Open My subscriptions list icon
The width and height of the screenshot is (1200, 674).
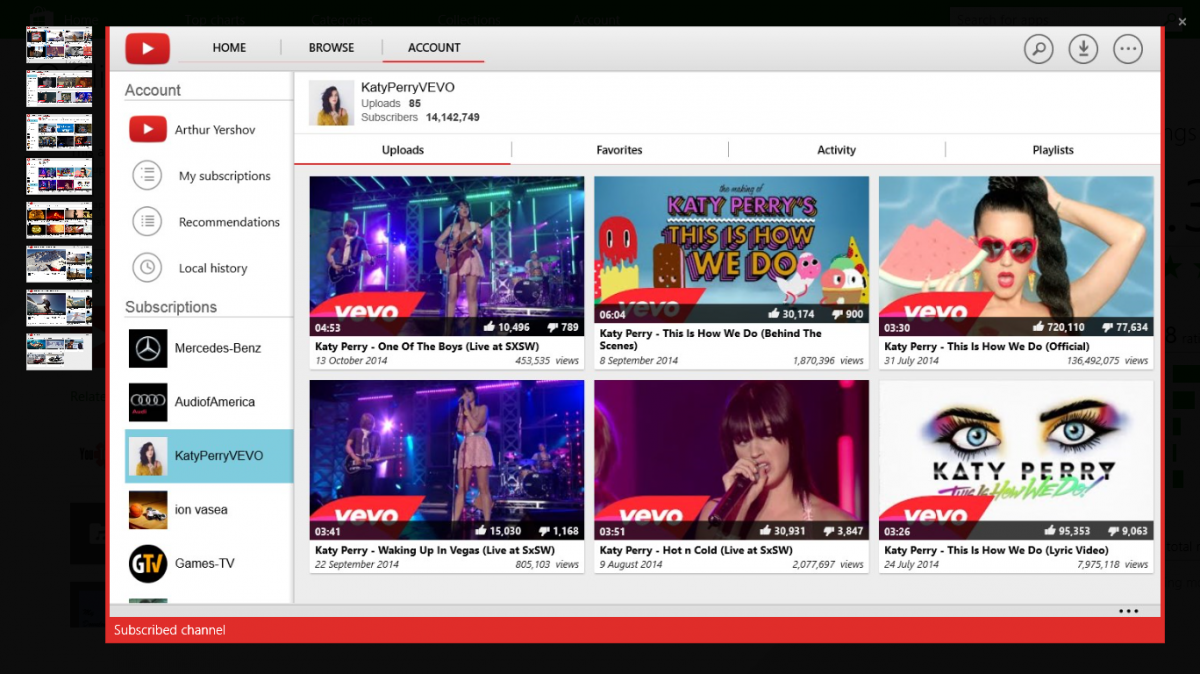[147, 176]
